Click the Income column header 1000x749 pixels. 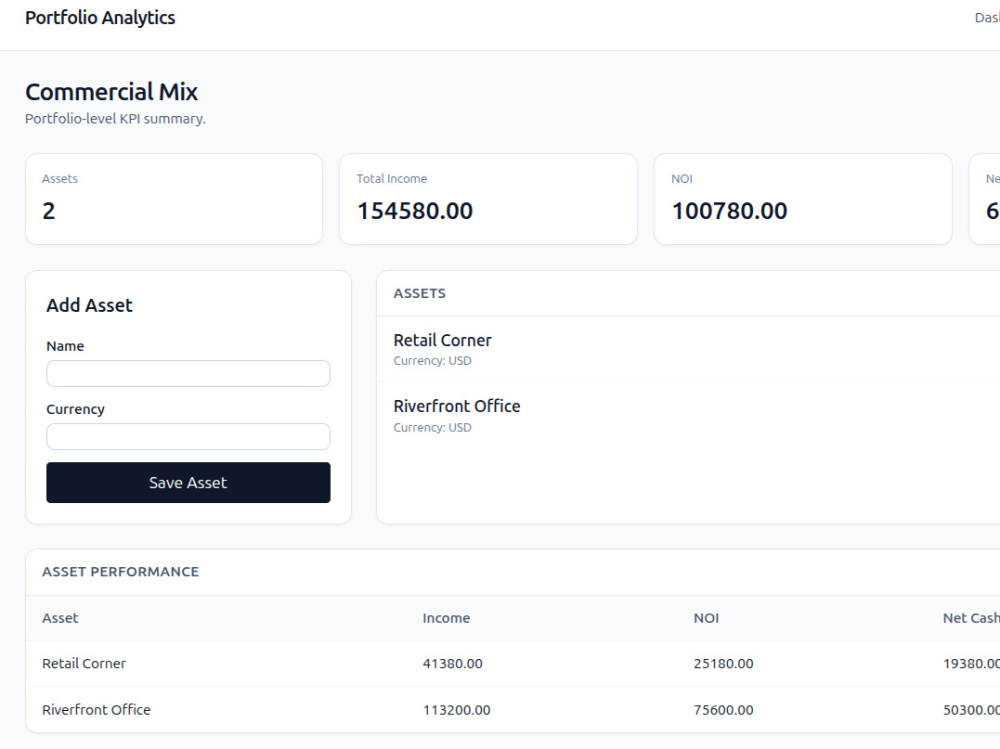(446, 618)
